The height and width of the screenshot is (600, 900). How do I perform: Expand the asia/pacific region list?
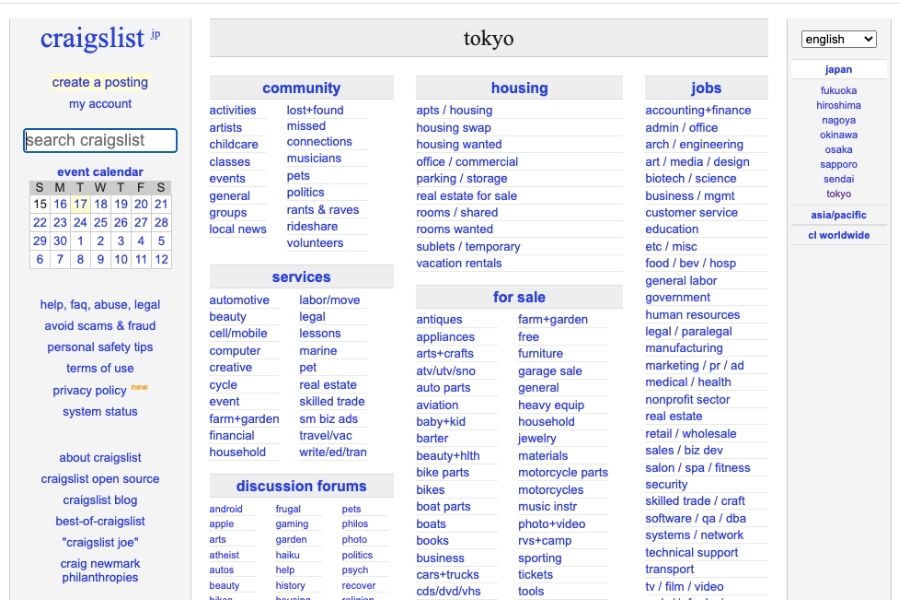(838, 215)
